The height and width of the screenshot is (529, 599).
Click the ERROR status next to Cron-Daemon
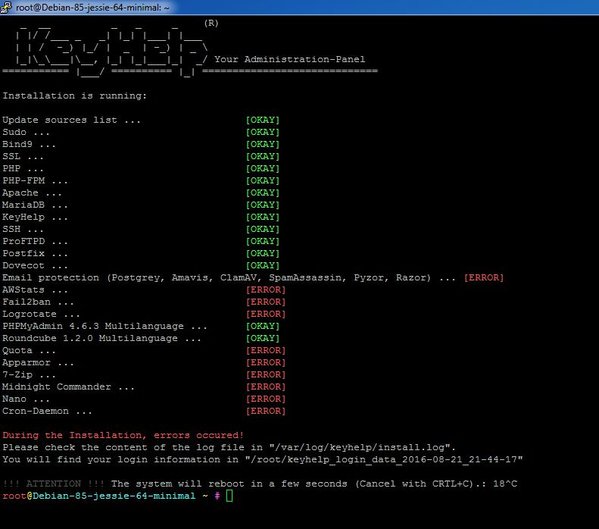266,411
